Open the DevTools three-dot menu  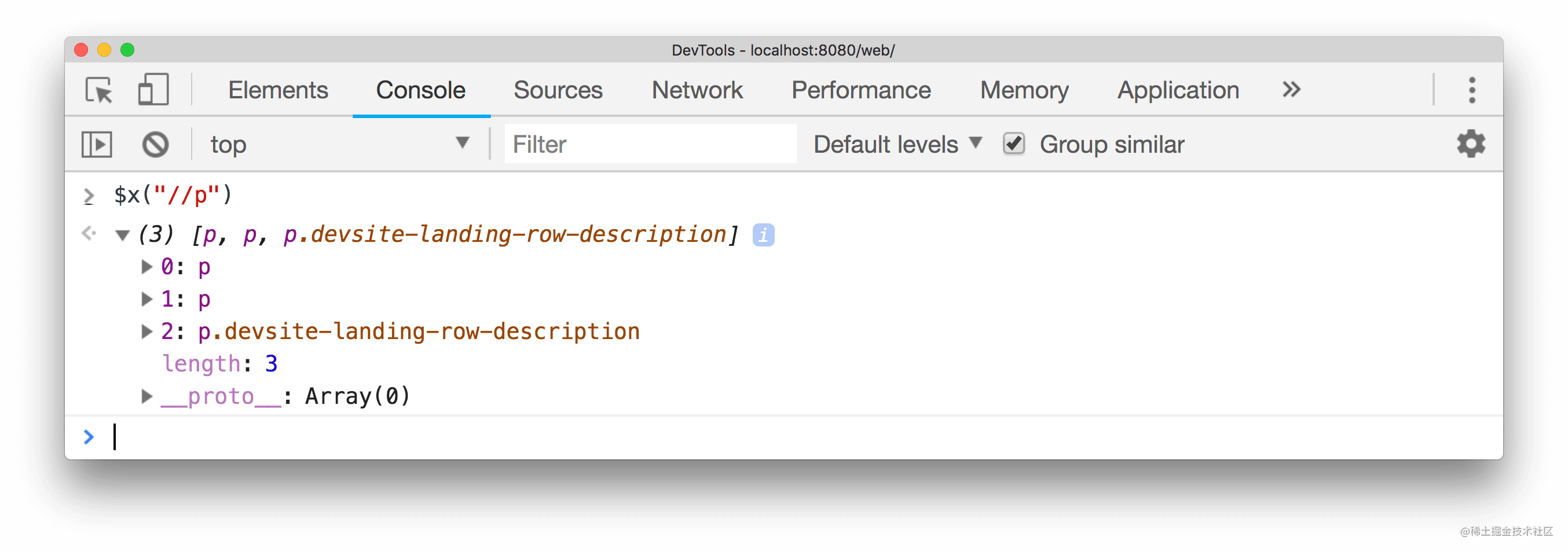pos(1472,90)
